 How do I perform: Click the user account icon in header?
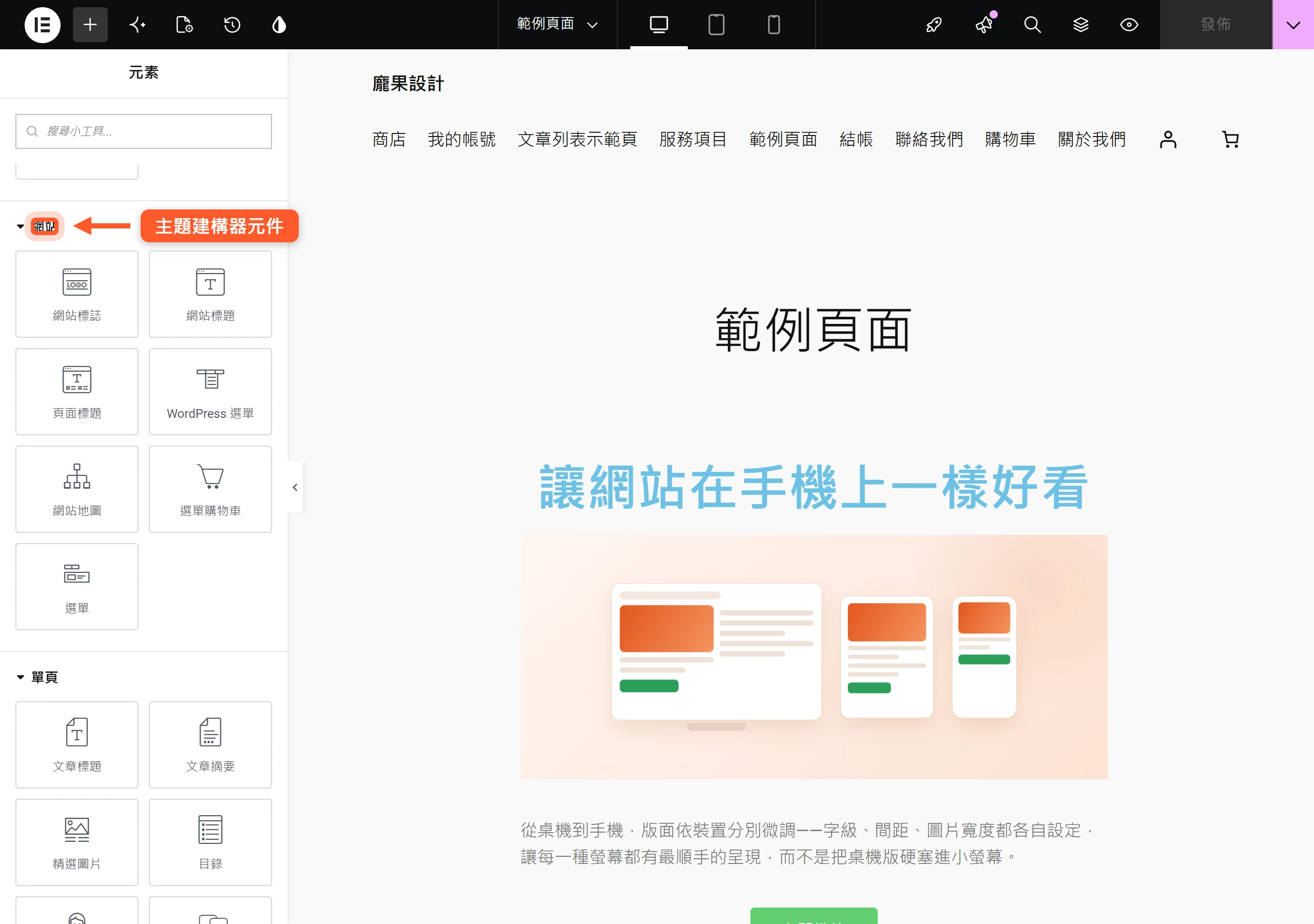click(1168, 139)
